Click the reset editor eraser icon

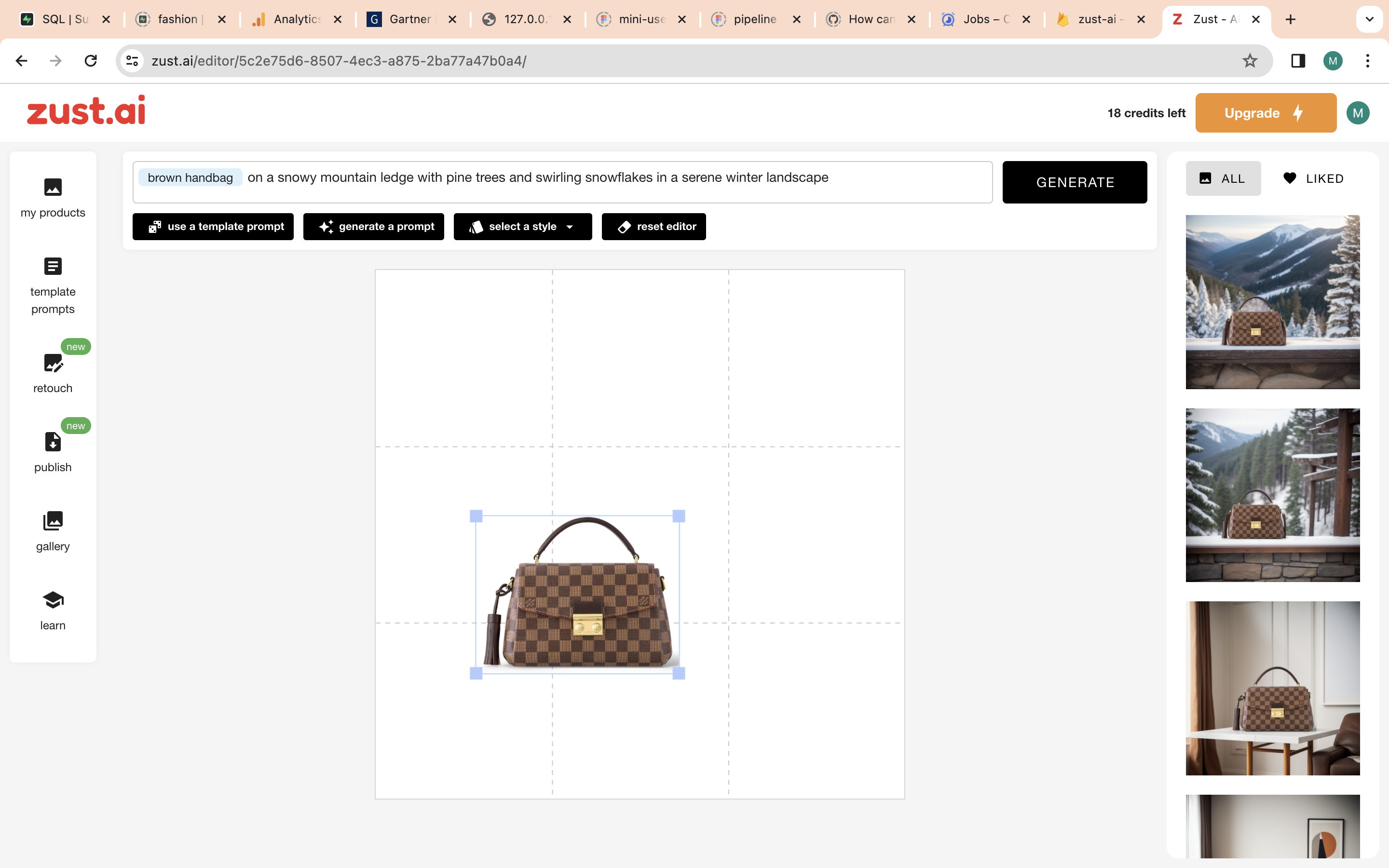coord(625,226)
